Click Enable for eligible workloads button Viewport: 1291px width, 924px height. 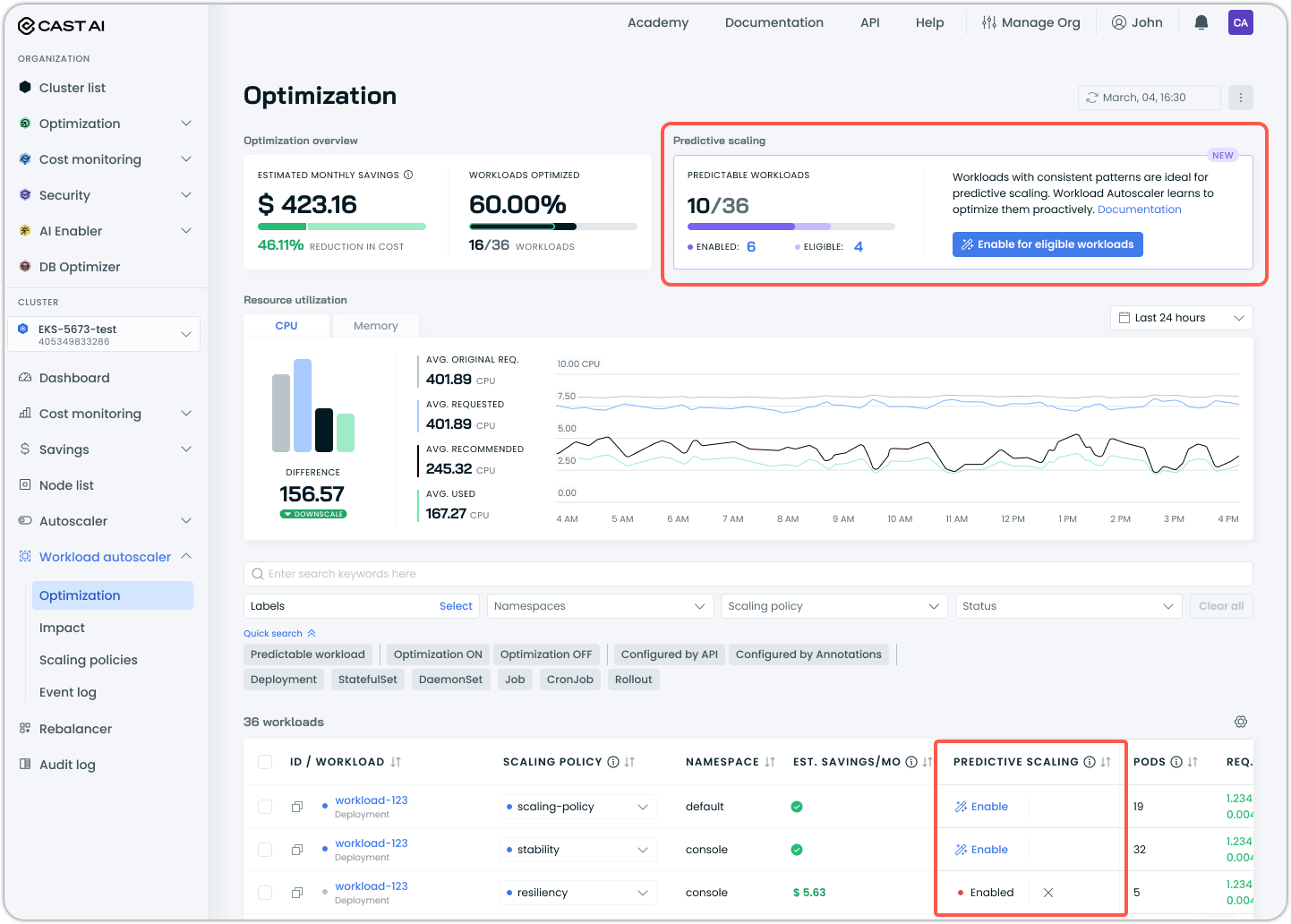click(1047, 244)
